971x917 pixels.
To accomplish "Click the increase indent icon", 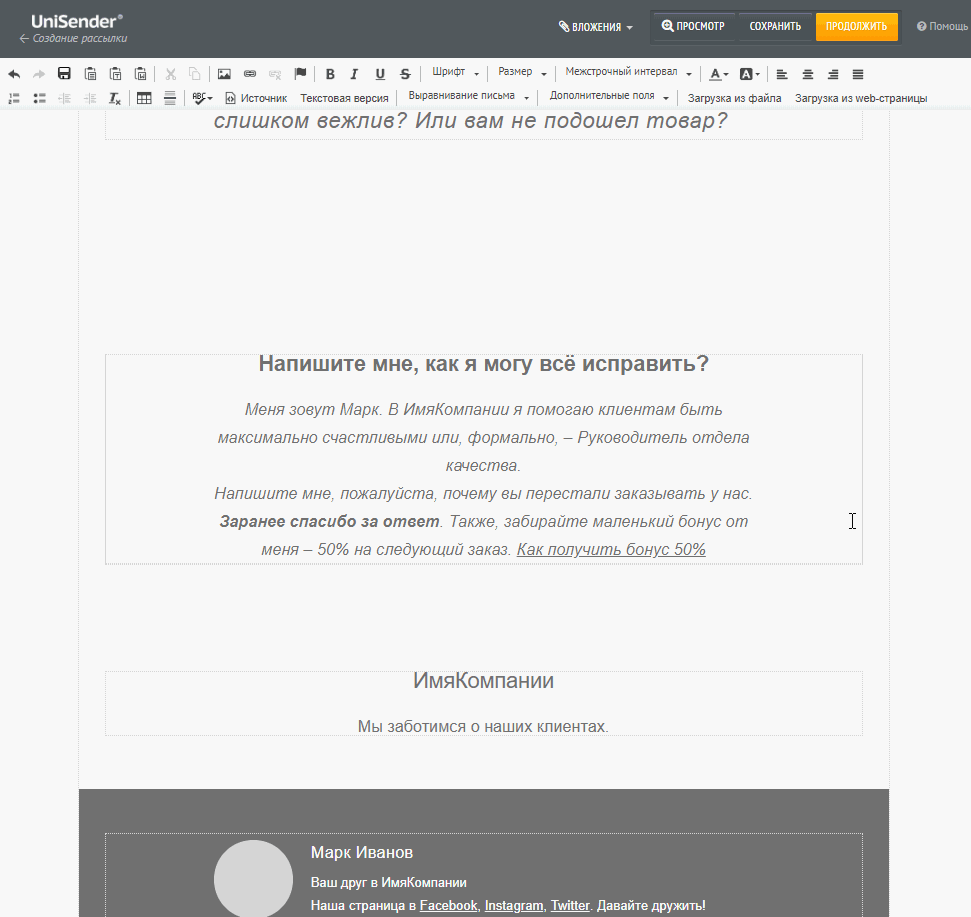I will click(90, 98).
